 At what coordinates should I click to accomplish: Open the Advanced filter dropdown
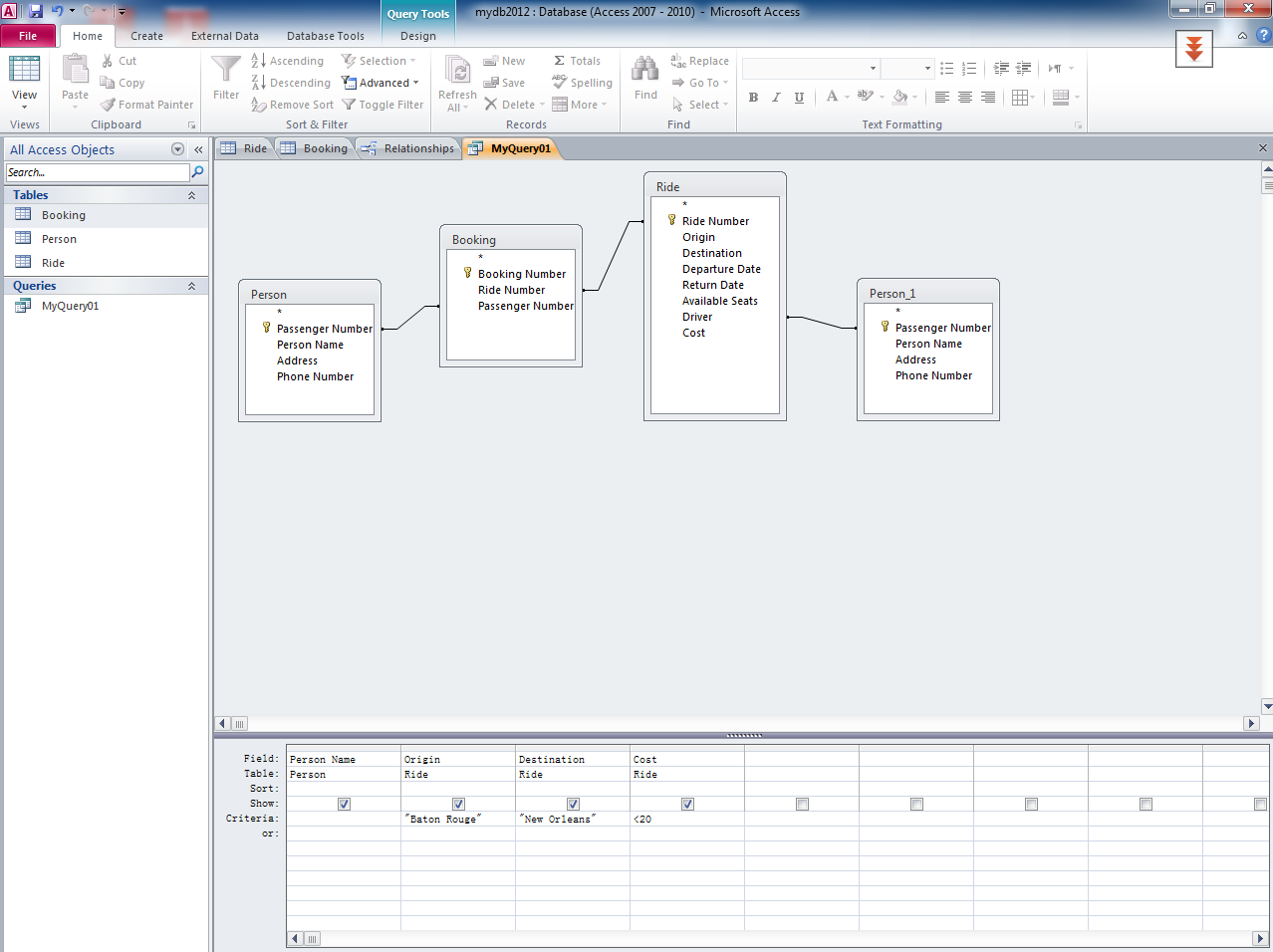[382, 83]
